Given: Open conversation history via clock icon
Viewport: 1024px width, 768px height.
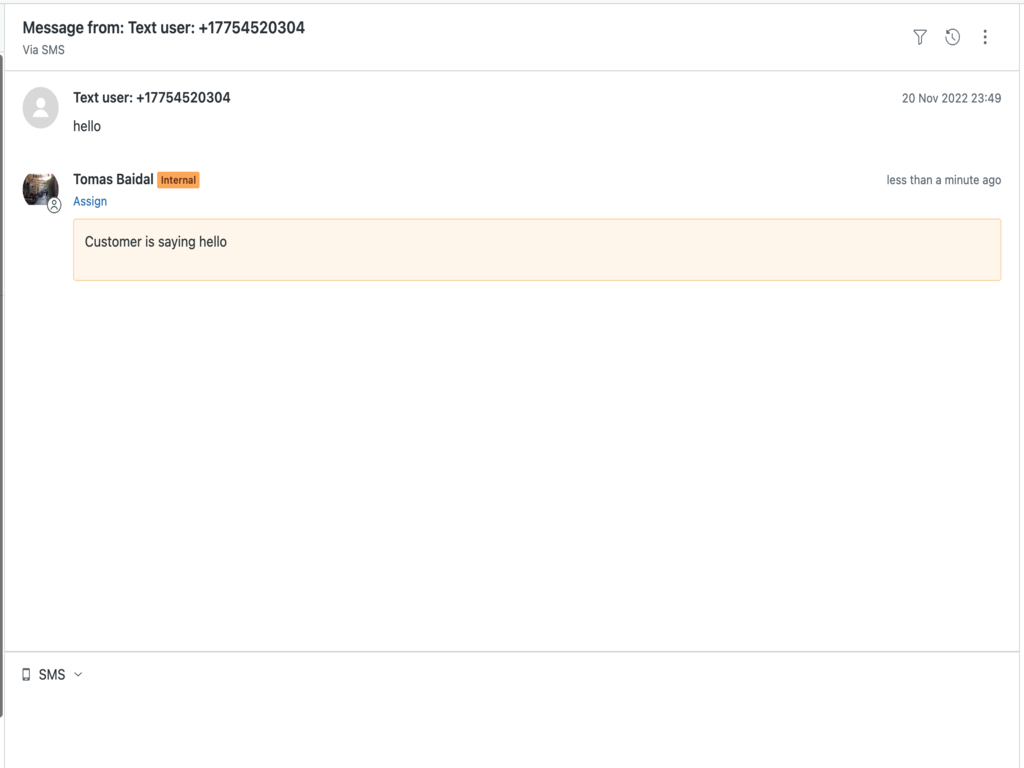Looking at the screenshot, I should pyautogui.click(x=952, y=37).
